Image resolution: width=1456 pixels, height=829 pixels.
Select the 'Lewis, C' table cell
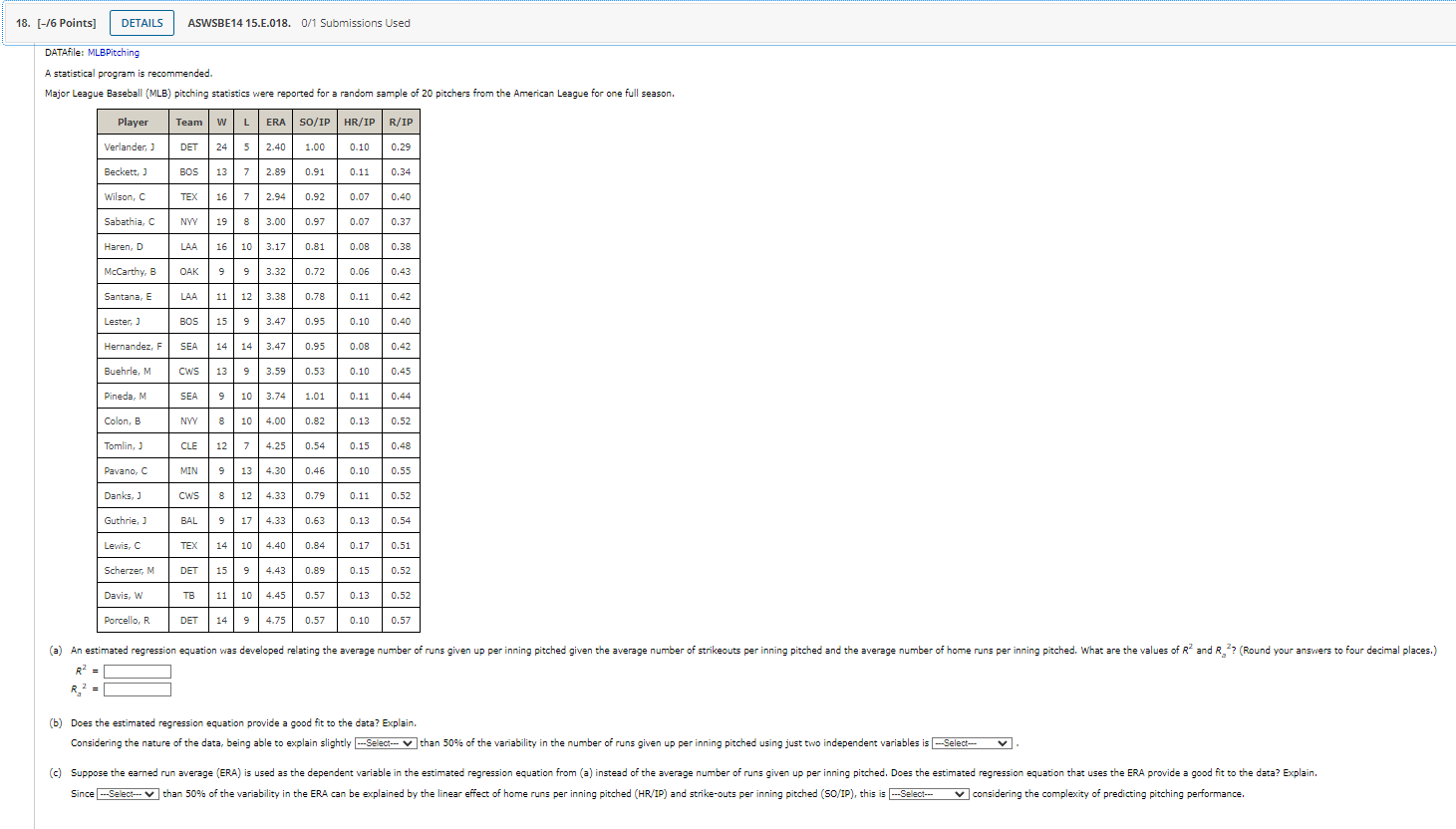[133, 545]
